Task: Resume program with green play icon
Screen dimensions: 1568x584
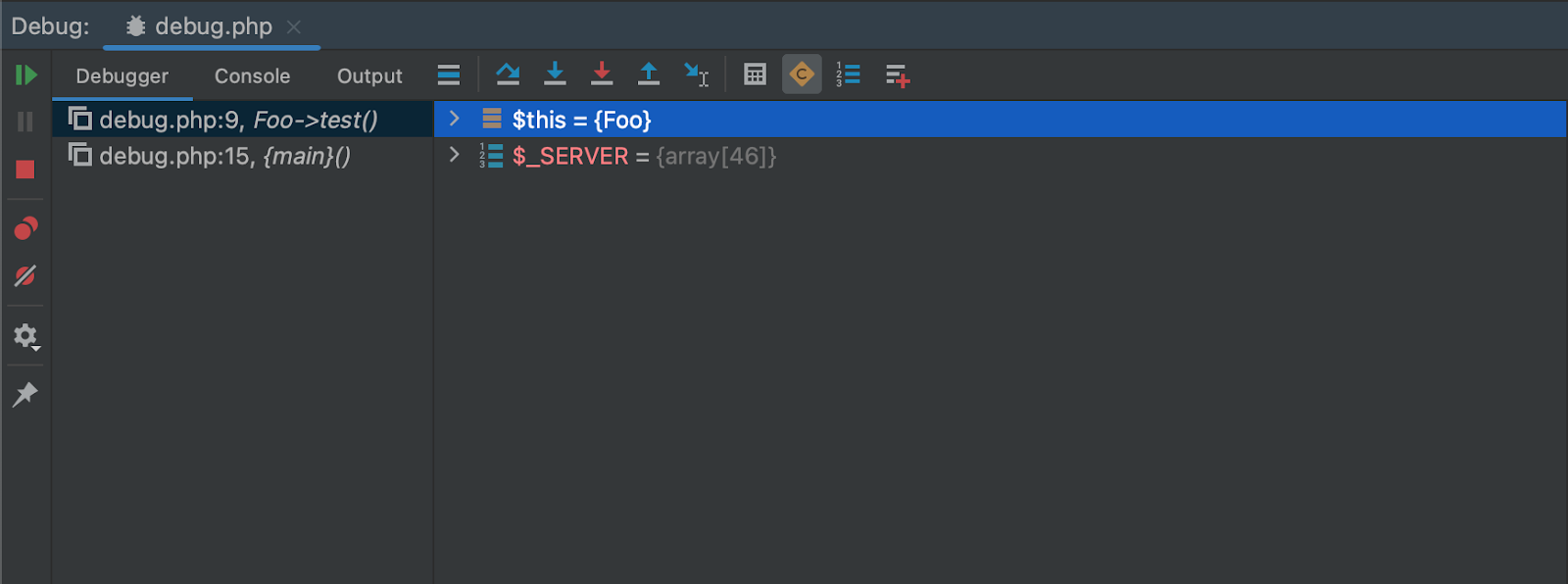Action: (x=25, y=75)
